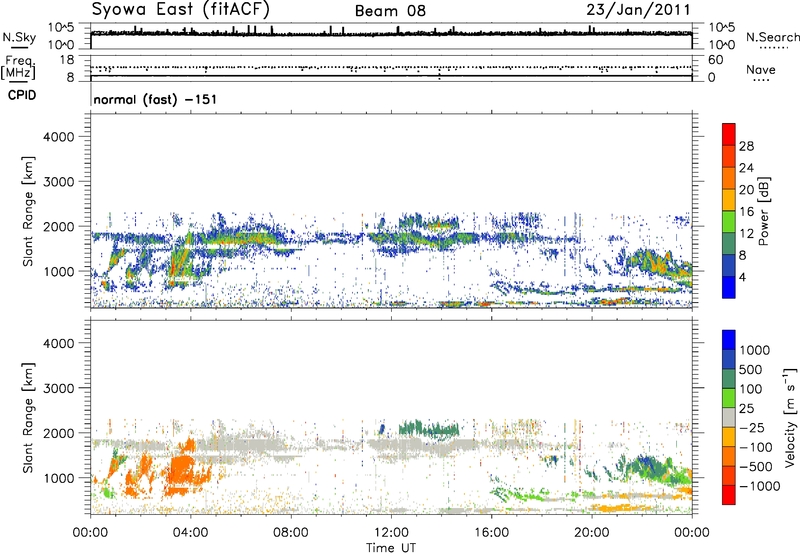
Task: Click the 20:00 time axis tick label
Action: (592, 533)
